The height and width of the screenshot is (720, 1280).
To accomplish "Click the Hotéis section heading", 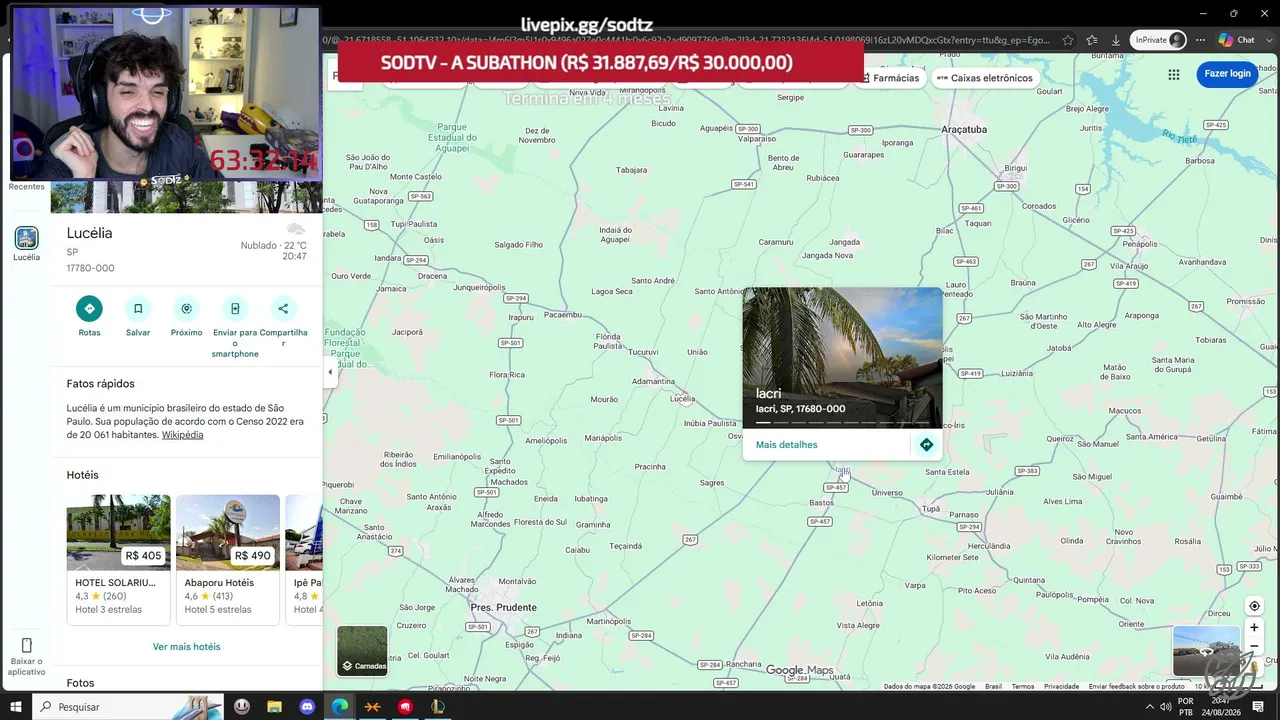I will tap(83, 475).
